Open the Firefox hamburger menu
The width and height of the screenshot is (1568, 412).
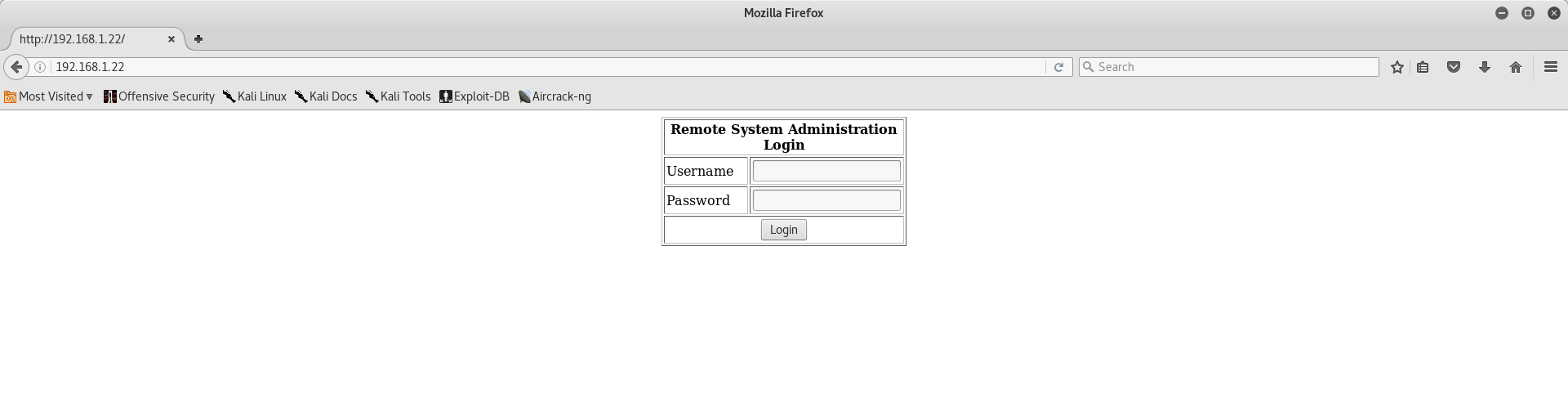click(1551, 67)
